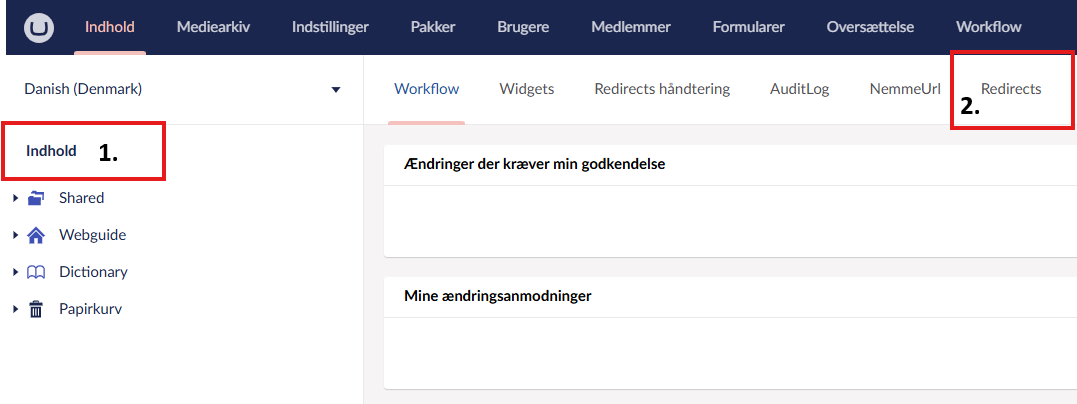Click the Webguide home icon
Screen dimensions: 1077x404
click(x=36, y=235)
